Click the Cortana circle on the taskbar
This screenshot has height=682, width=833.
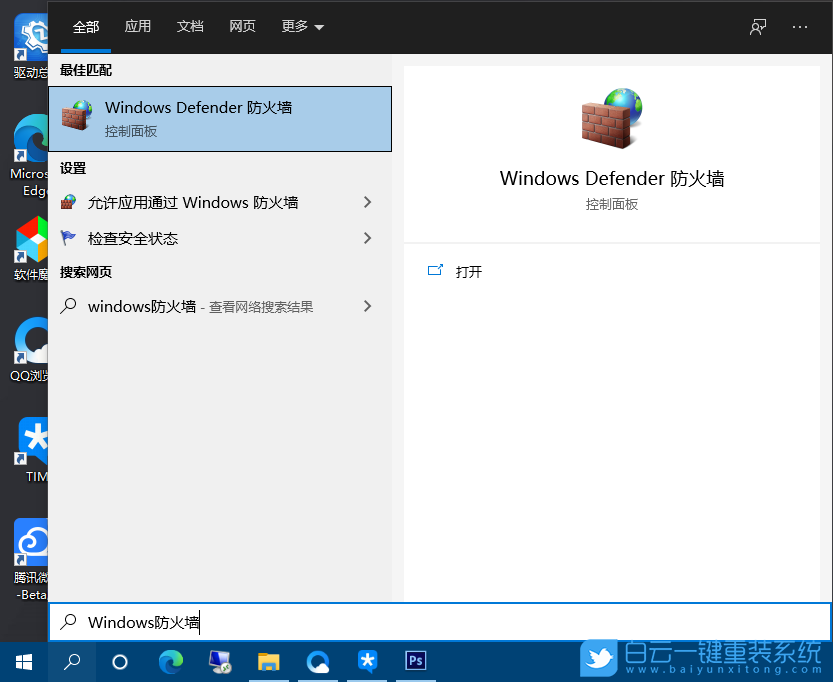(120, 661)
